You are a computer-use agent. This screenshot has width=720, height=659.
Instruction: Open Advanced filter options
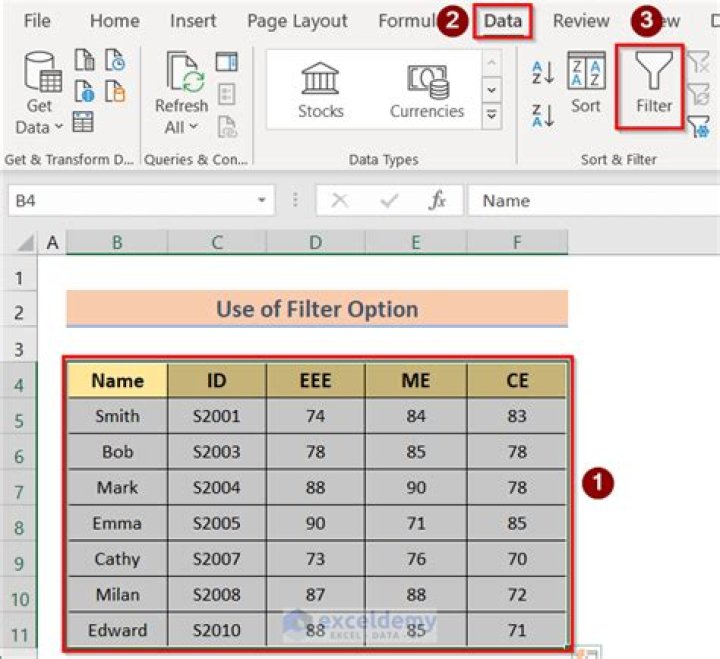[699, 126]
